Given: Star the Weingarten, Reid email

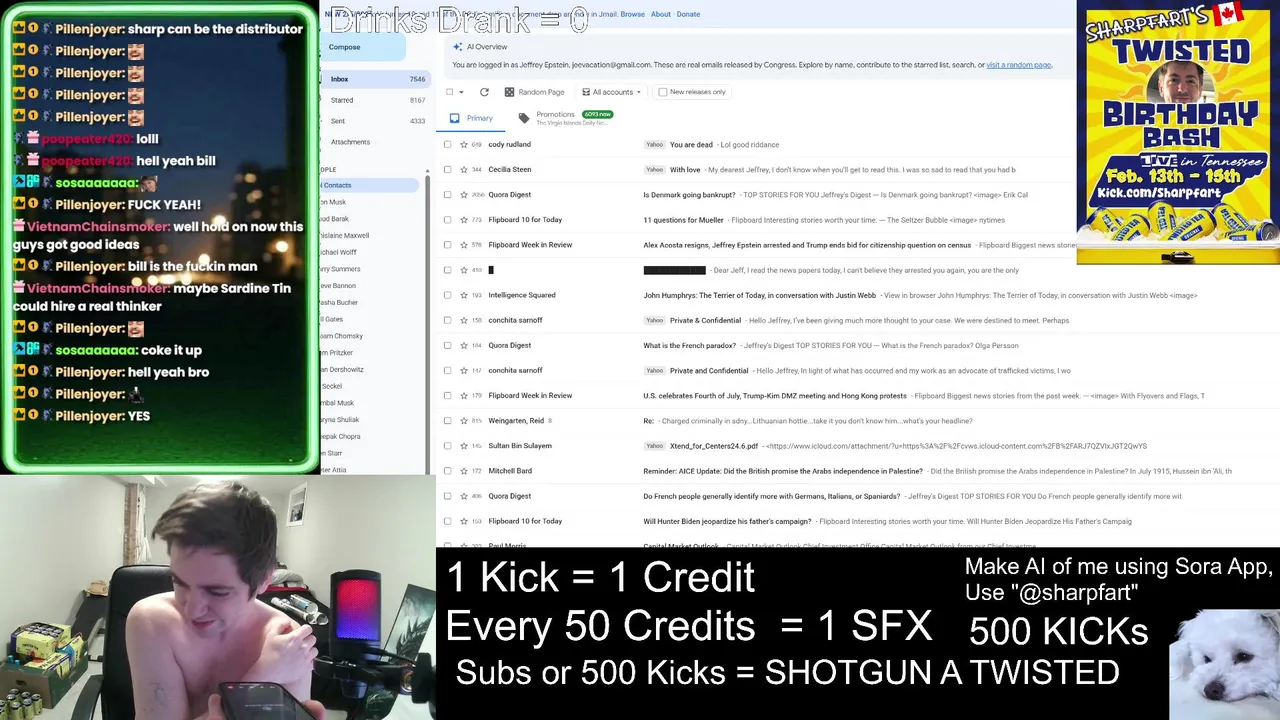Looking at the screenshot, I should pyautogui.click(x=464, y=421).
